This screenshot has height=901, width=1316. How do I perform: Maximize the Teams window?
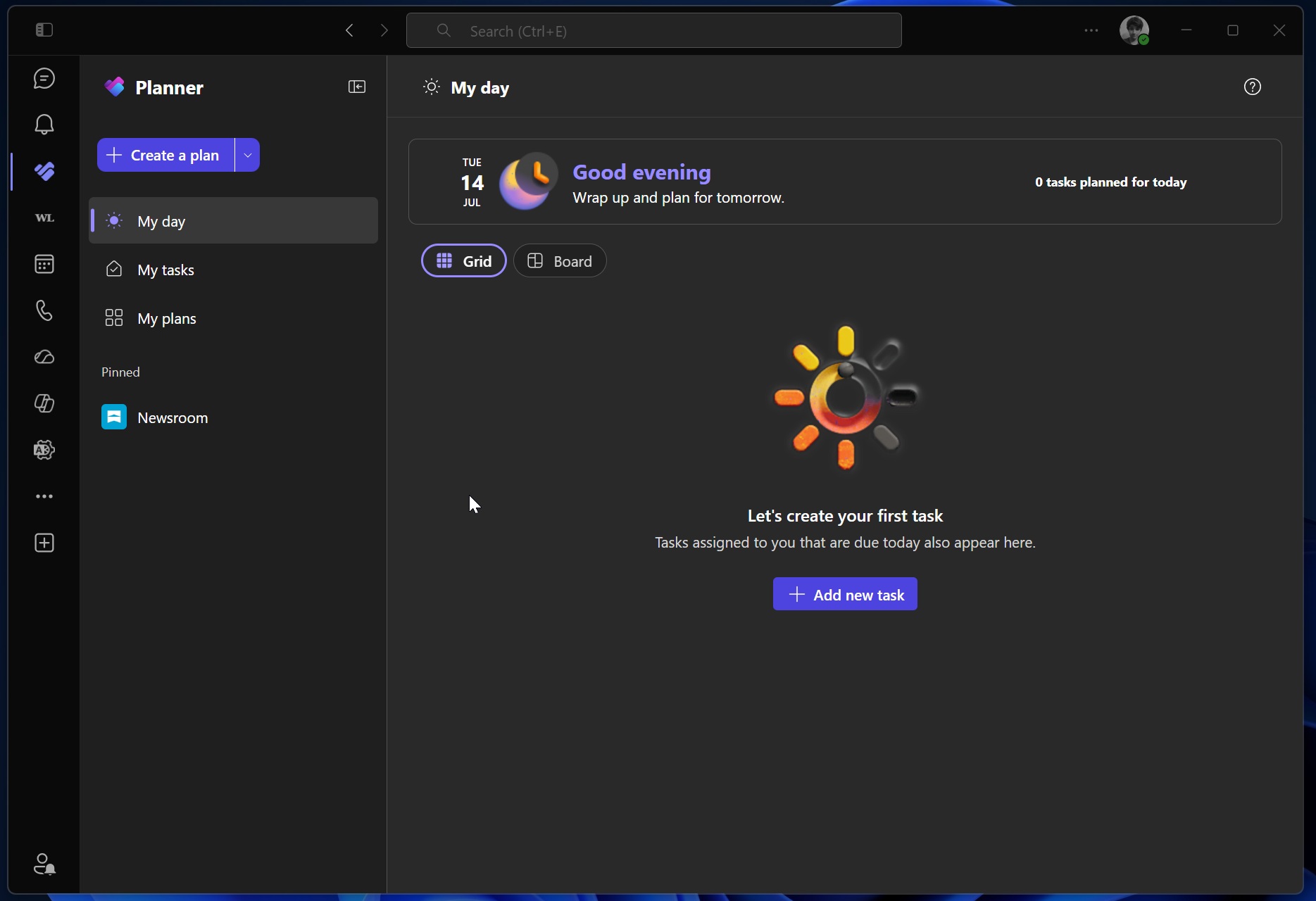[1233, 30]
